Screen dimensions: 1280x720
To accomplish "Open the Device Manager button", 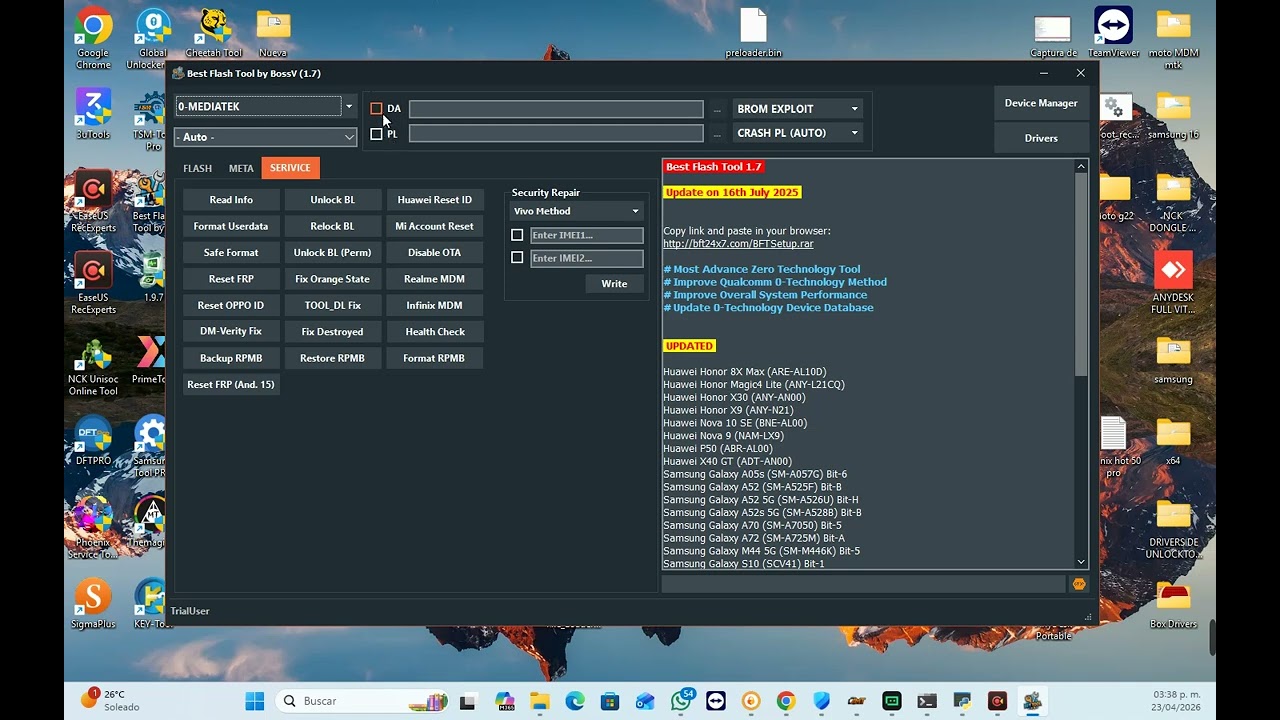I will pyautogui.click(x=1041, y=103).
